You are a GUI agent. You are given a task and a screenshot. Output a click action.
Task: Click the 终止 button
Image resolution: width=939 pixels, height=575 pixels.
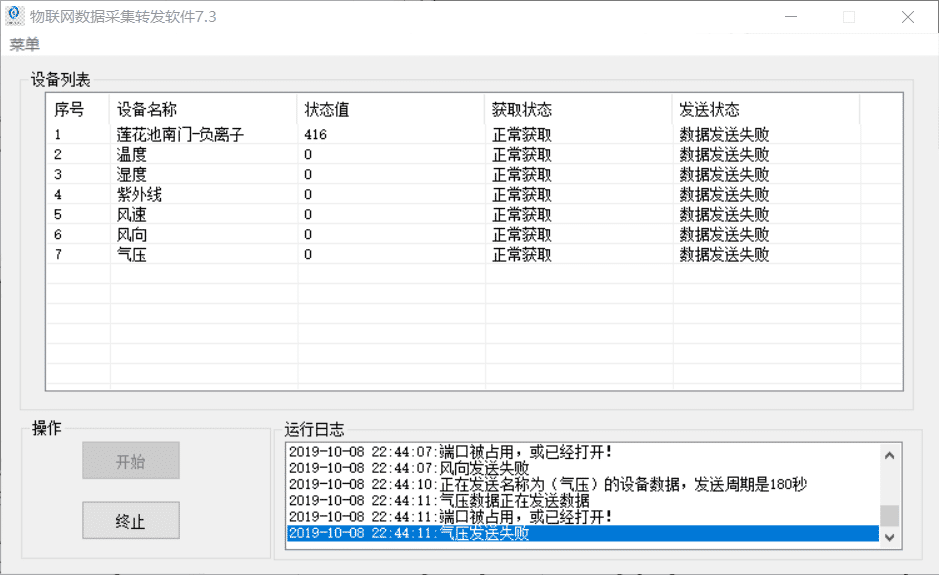[x=131, y=521]
